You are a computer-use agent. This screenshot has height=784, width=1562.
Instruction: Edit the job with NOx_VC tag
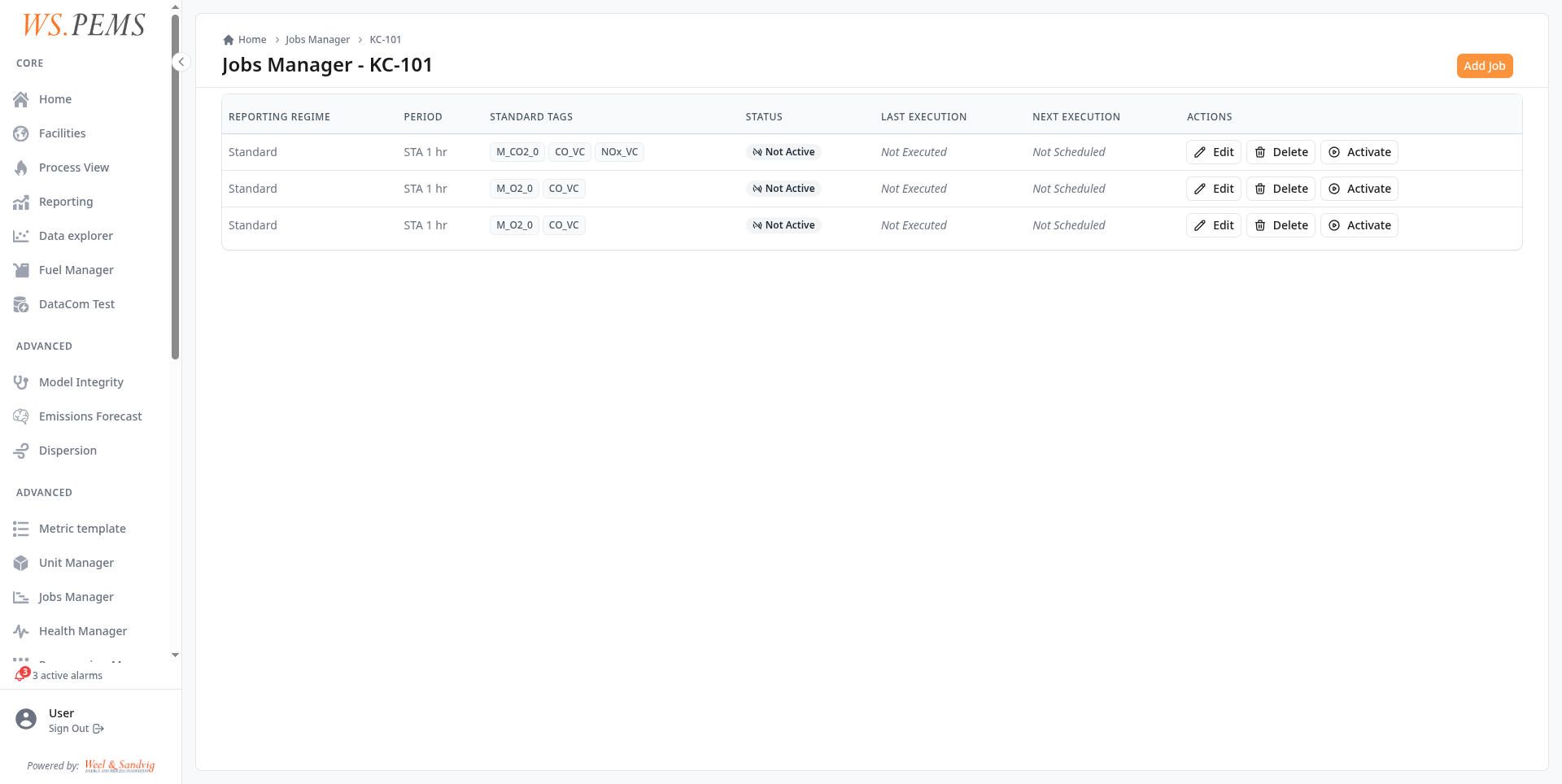[x=1214, y=152]
